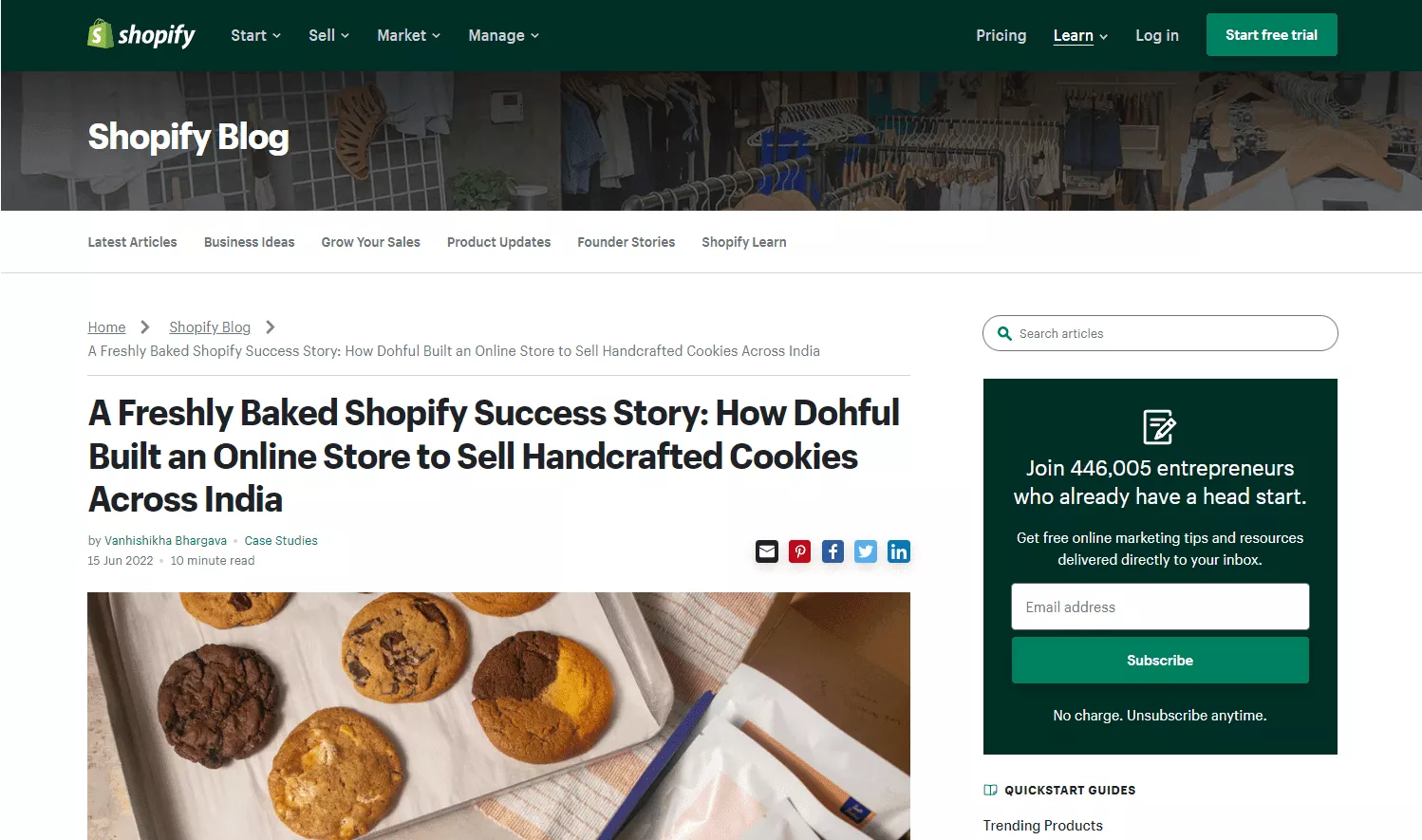
Task: Share article on Facebook
Action: point(833,551)
